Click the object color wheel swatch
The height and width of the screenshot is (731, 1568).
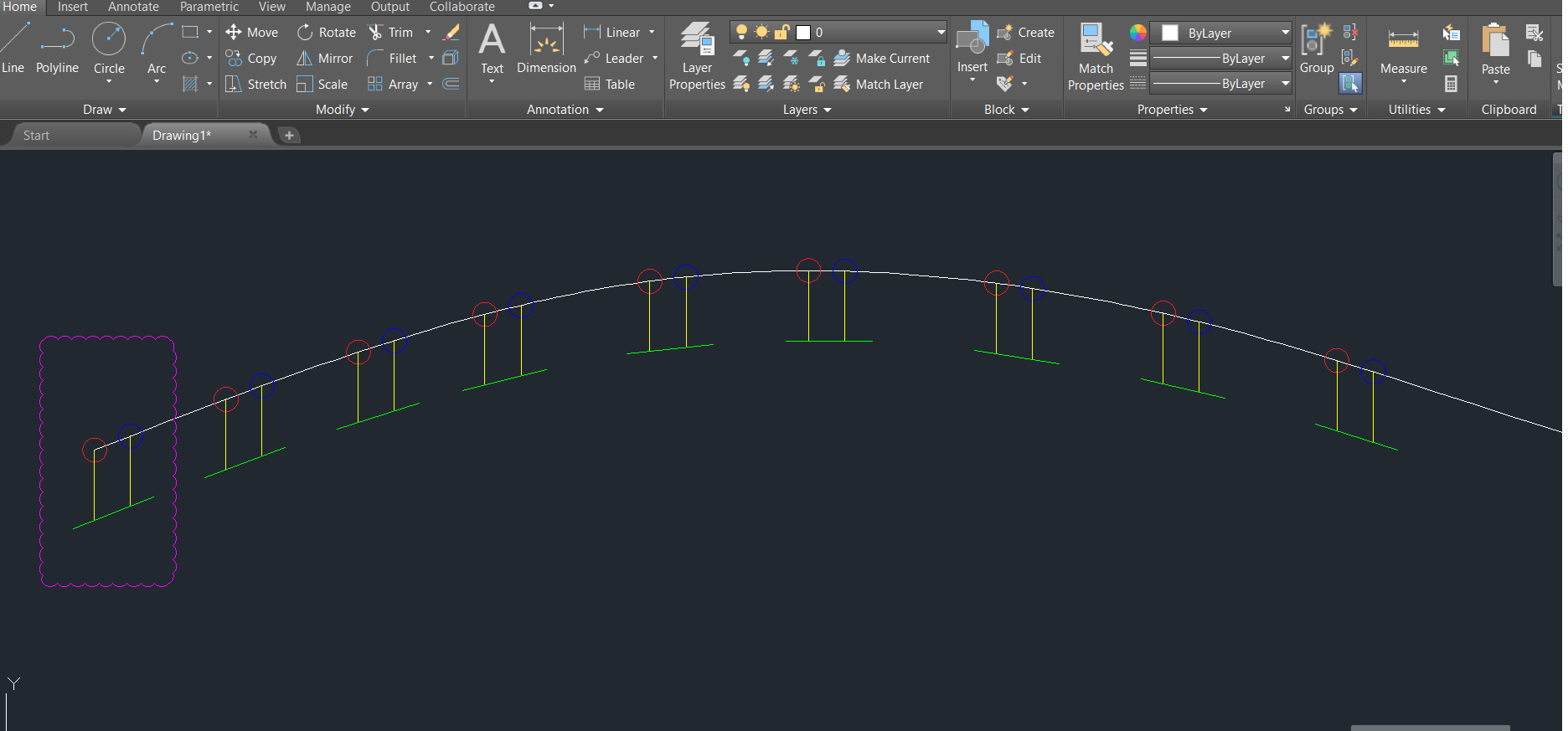(x=1137, y=33)
